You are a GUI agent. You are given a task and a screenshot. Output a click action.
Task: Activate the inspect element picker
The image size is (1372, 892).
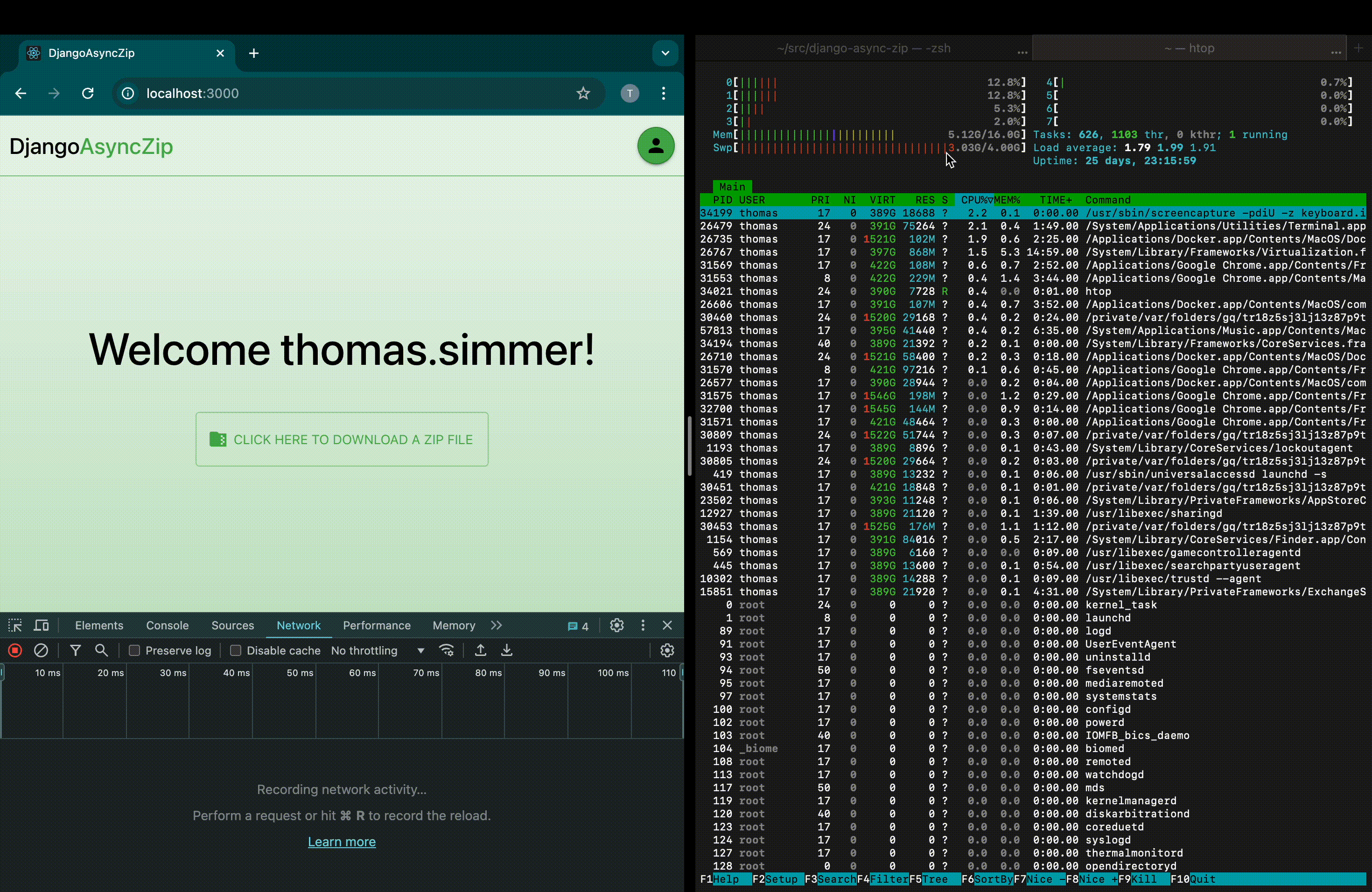click(x=15, y=626)
